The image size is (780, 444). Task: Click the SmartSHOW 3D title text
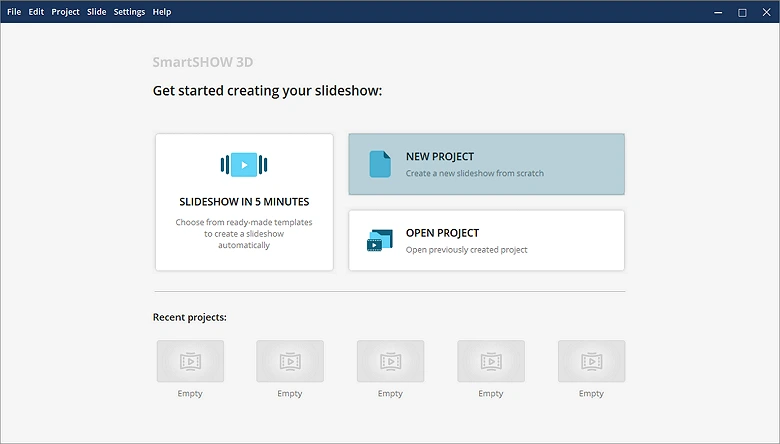click(202, 62)
